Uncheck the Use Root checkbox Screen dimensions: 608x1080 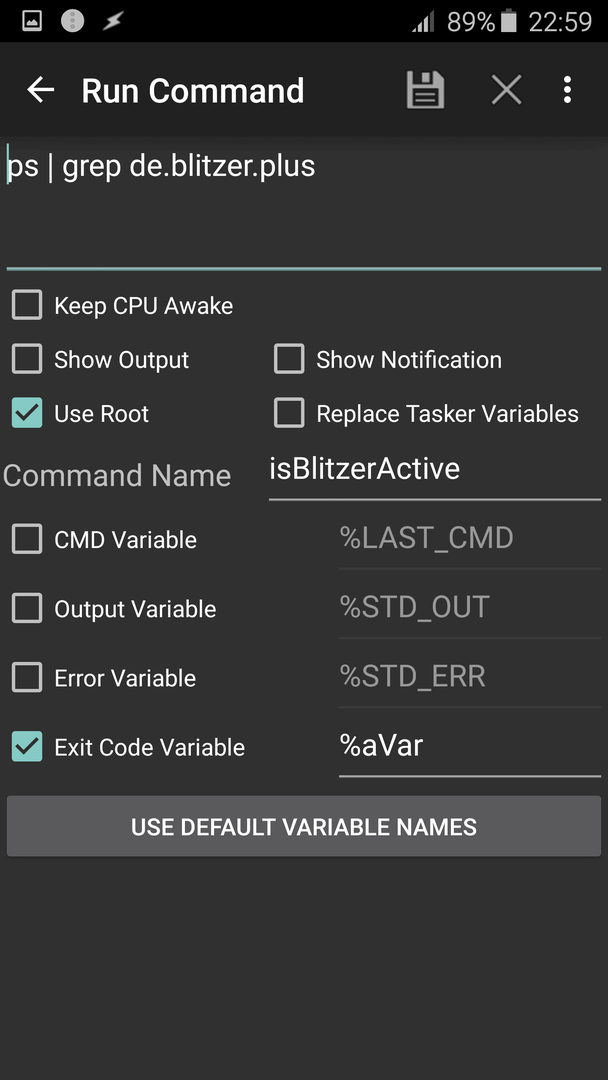click(27, 413)
